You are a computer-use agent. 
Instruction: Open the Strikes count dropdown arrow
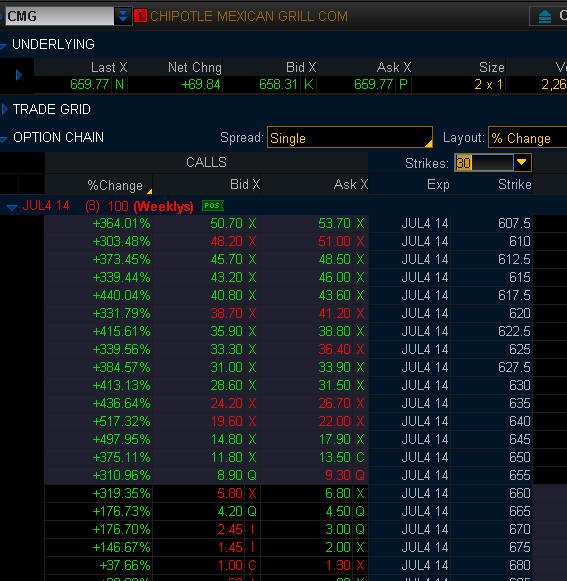pyautogui.click(x=522, y=162)
